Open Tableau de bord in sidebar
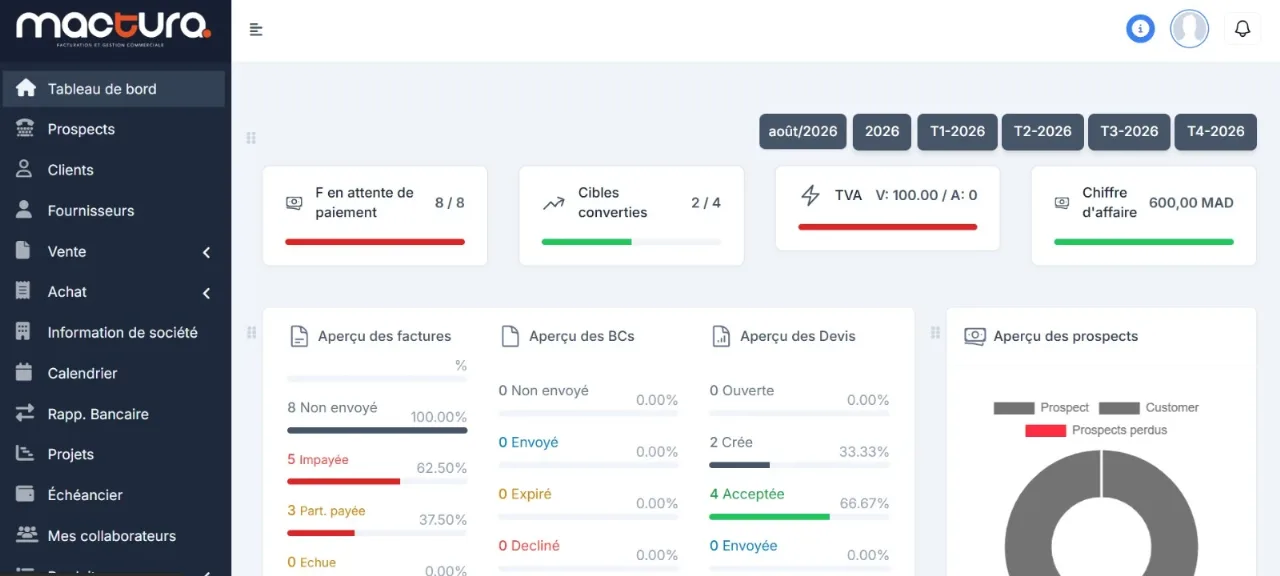The image size is (1280, 576). (114, 88)
